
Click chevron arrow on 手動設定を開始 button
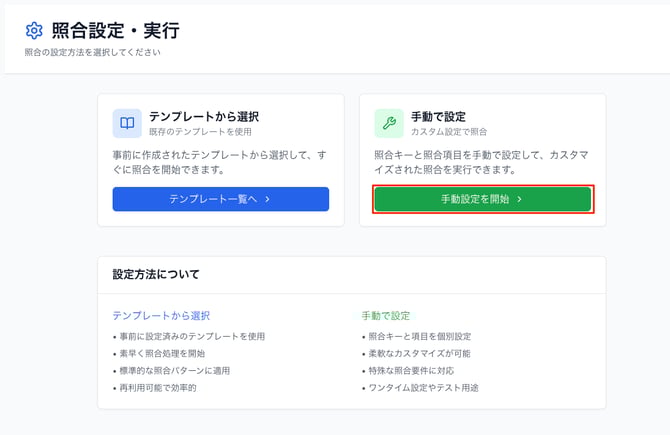[x=520, y=200]
